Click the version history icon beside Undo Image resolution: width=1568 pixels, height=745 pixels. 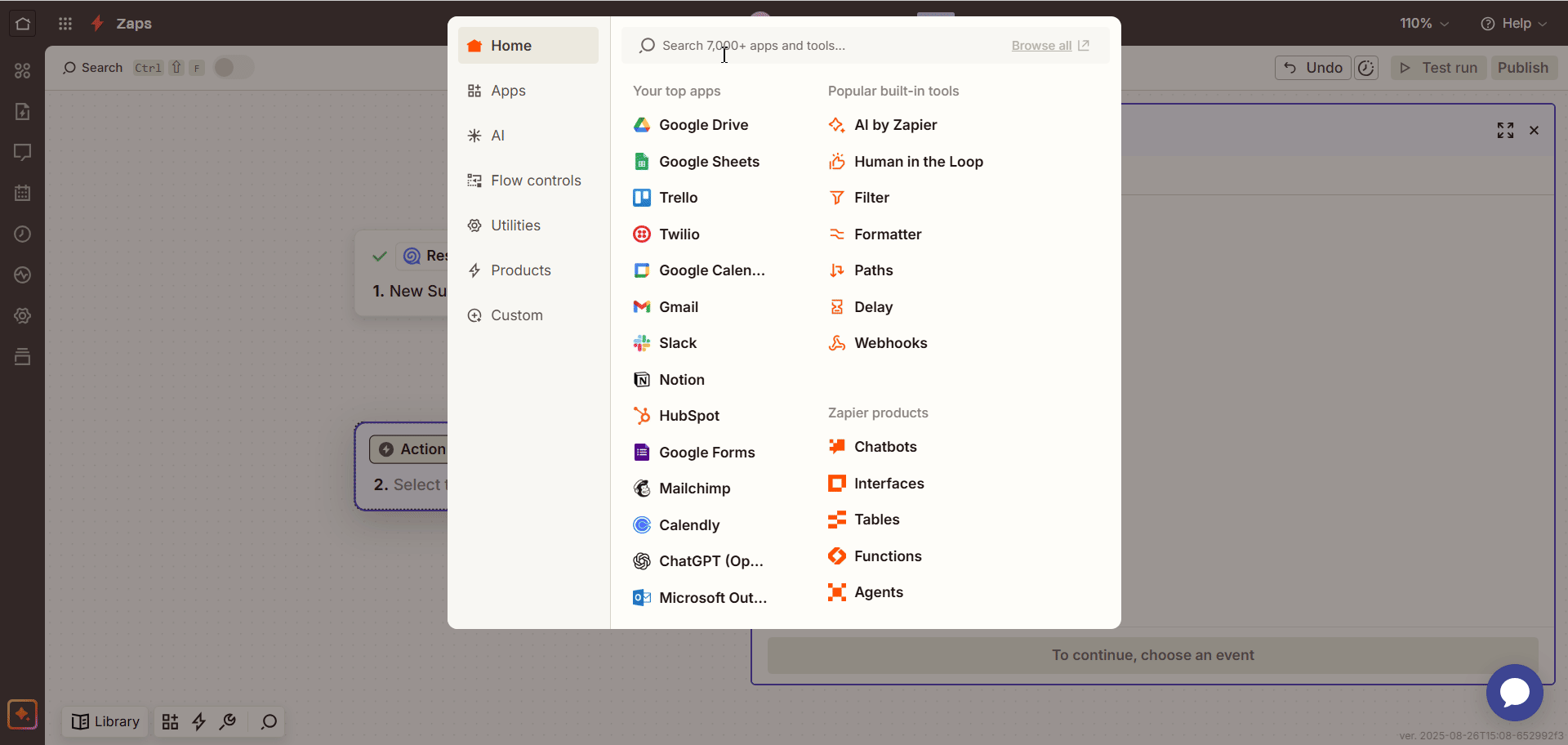click(x=1365, y=68)
